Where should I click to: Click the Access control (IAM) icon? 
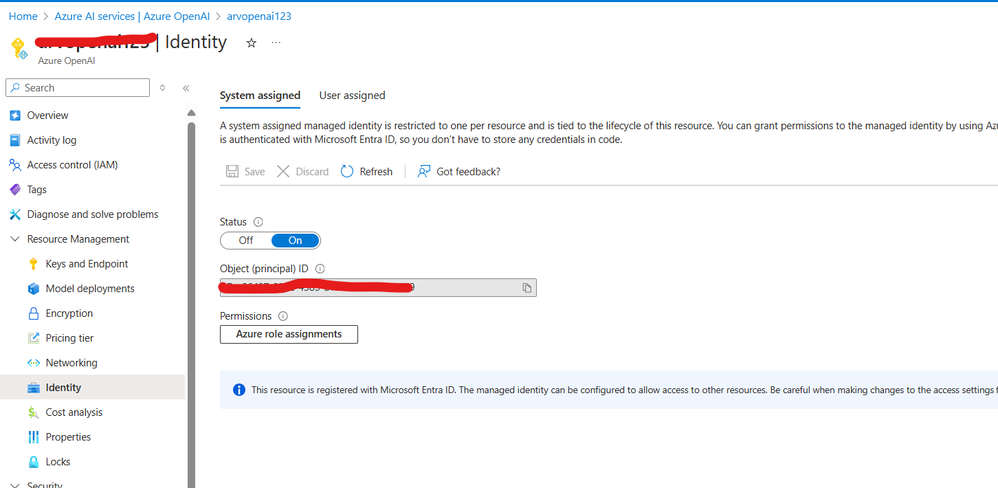pyautogui.click(x=15, y=165)
